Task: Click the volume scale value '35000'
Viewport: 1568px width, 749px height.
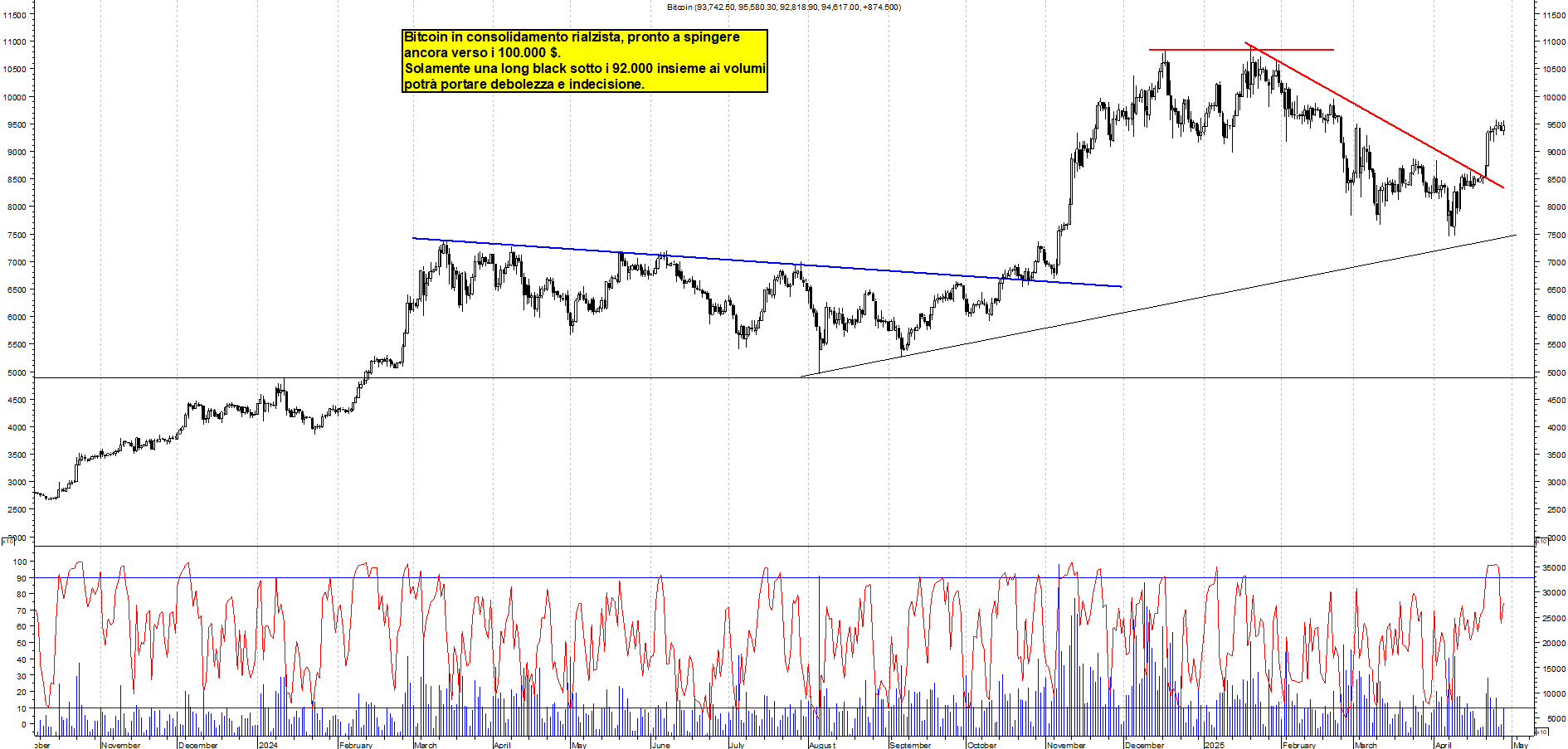Action: (1554, 568)
